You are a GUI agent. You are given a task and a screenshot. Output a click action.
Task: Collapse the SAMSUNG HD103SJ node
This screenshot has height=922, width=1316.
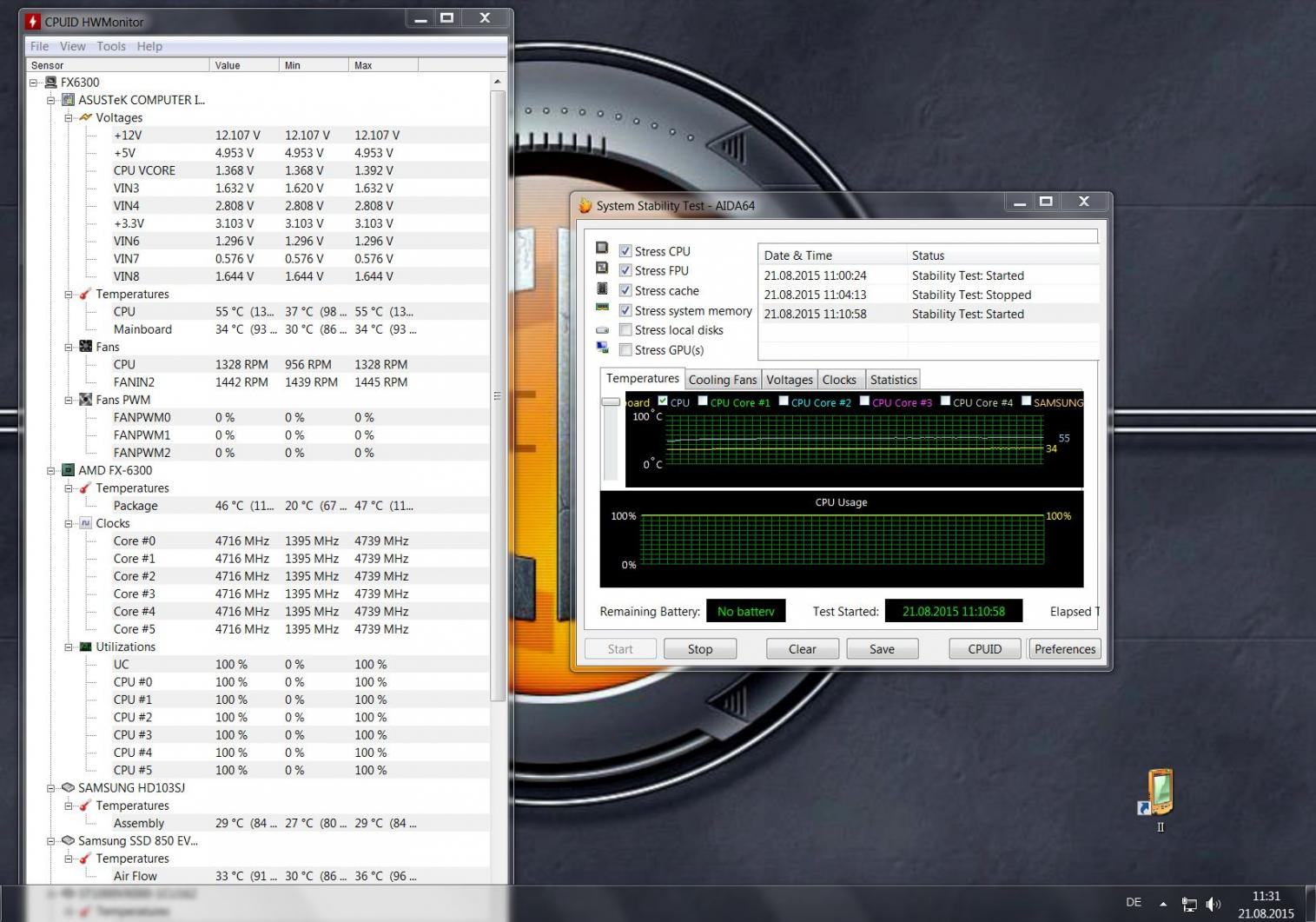pos(51,788)
